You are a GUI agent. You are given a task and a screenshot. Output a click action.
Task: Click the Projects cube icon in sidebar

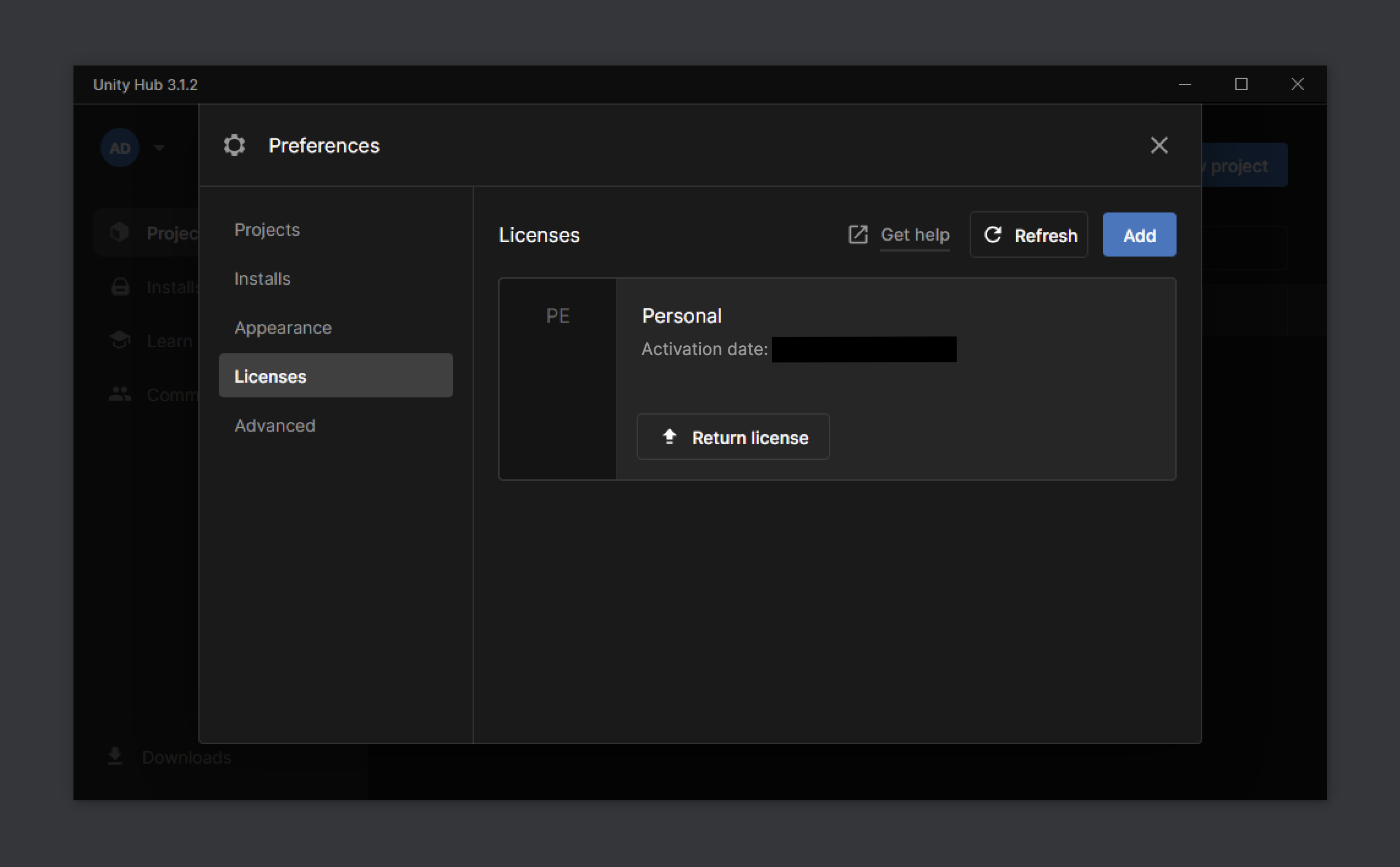(x=120, y=232)
